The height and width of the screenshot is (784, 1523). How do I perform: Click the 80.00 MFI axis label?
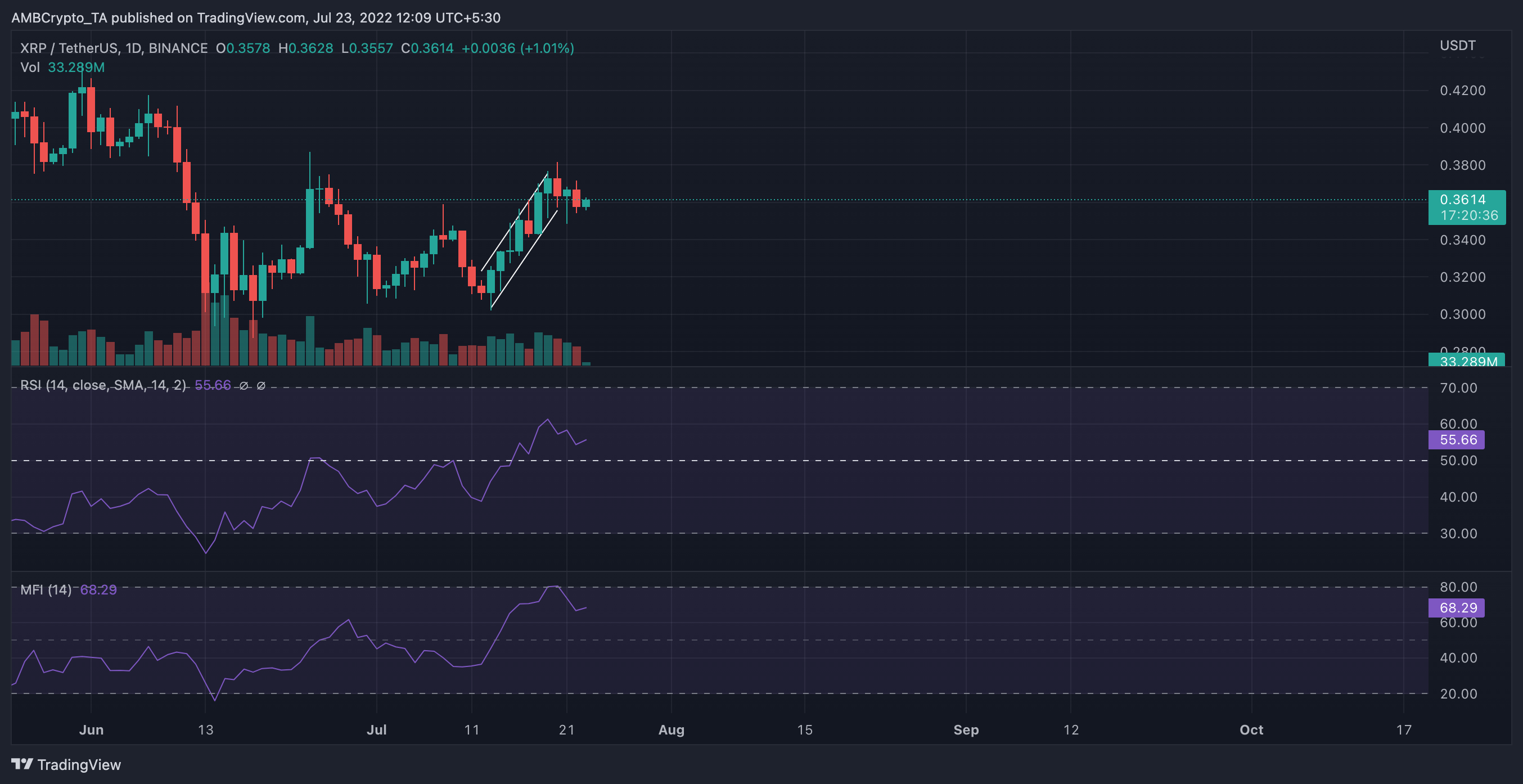point(1458,587)
